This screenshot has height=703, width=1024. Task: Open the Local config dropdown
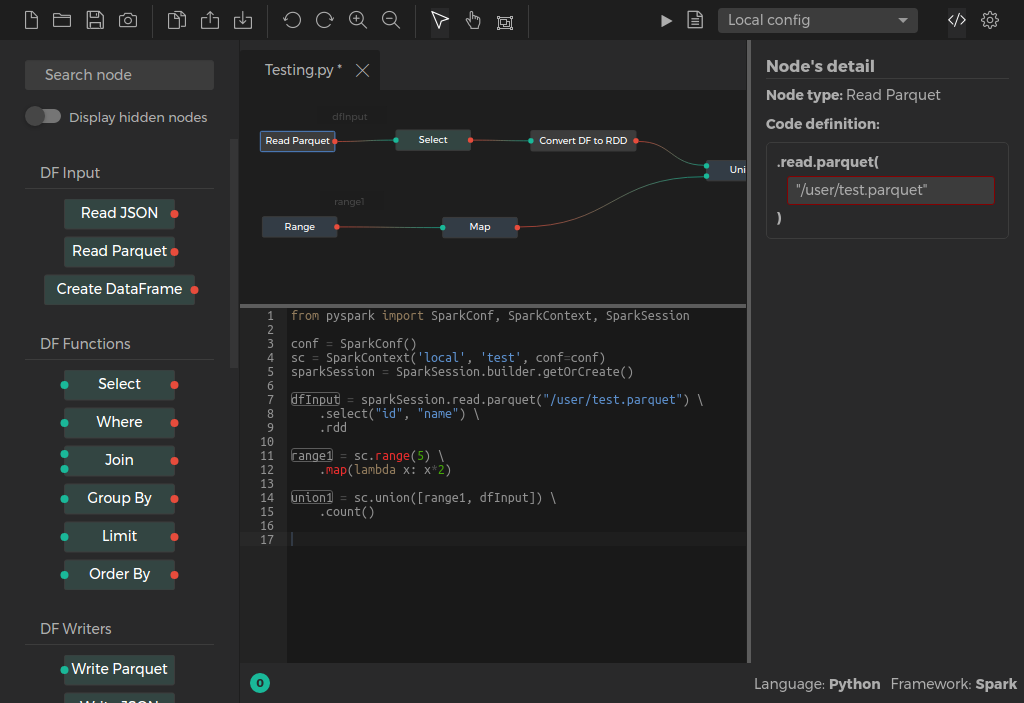[x=817, y=20]
